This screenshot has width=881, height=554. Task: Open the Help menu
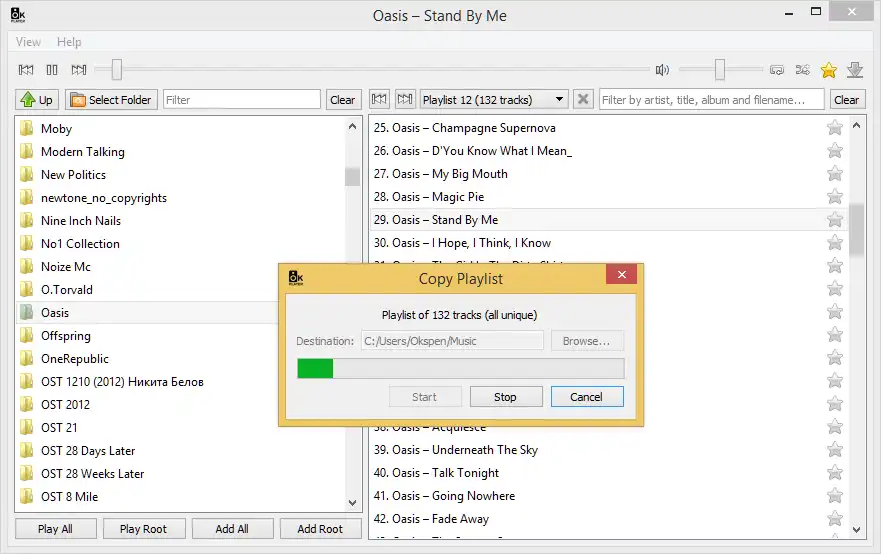point(69,42)
